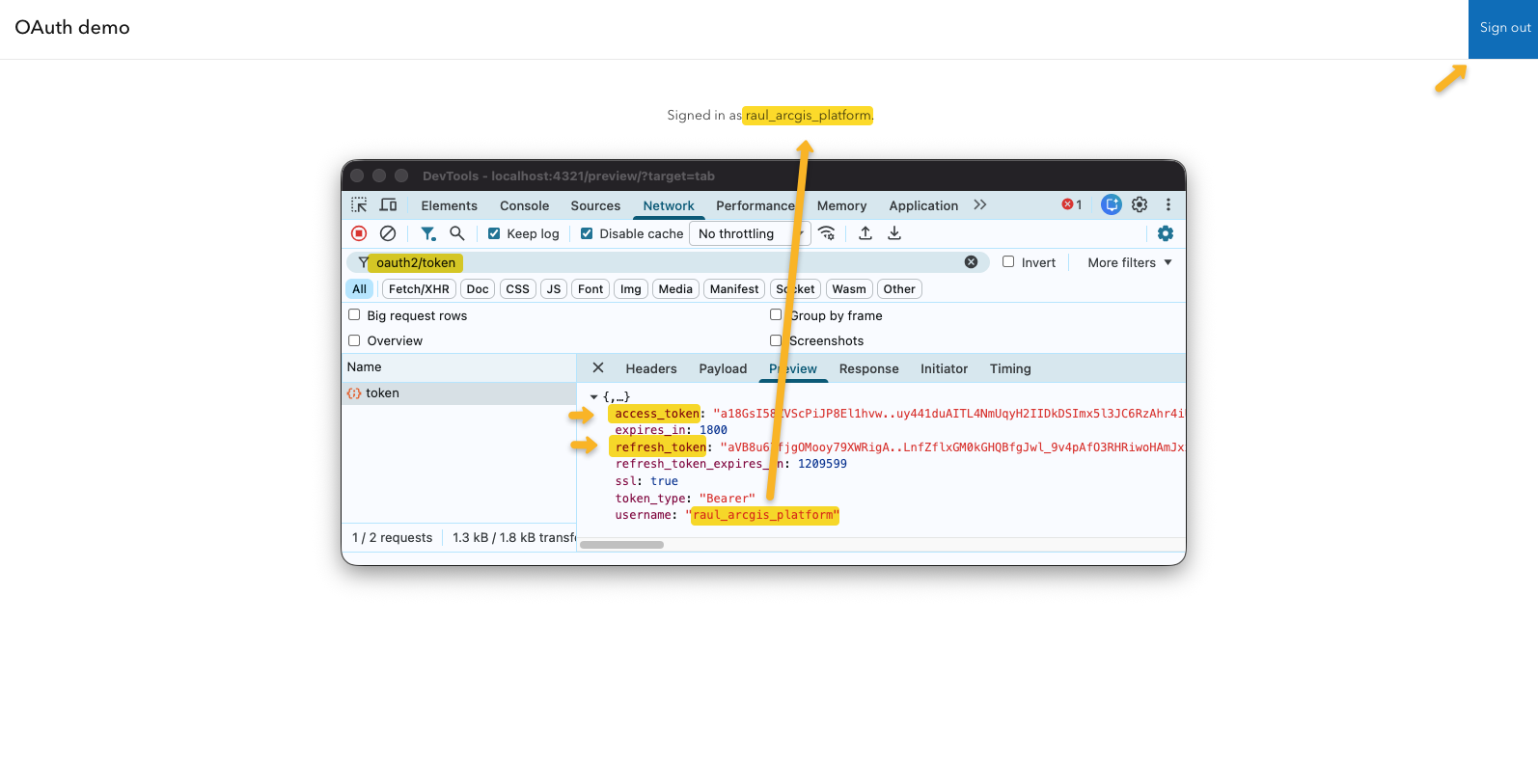This screenshot has height=784, width=1538.
Task: Clear the oauth2/token filter text
Action: coord(971,262)
